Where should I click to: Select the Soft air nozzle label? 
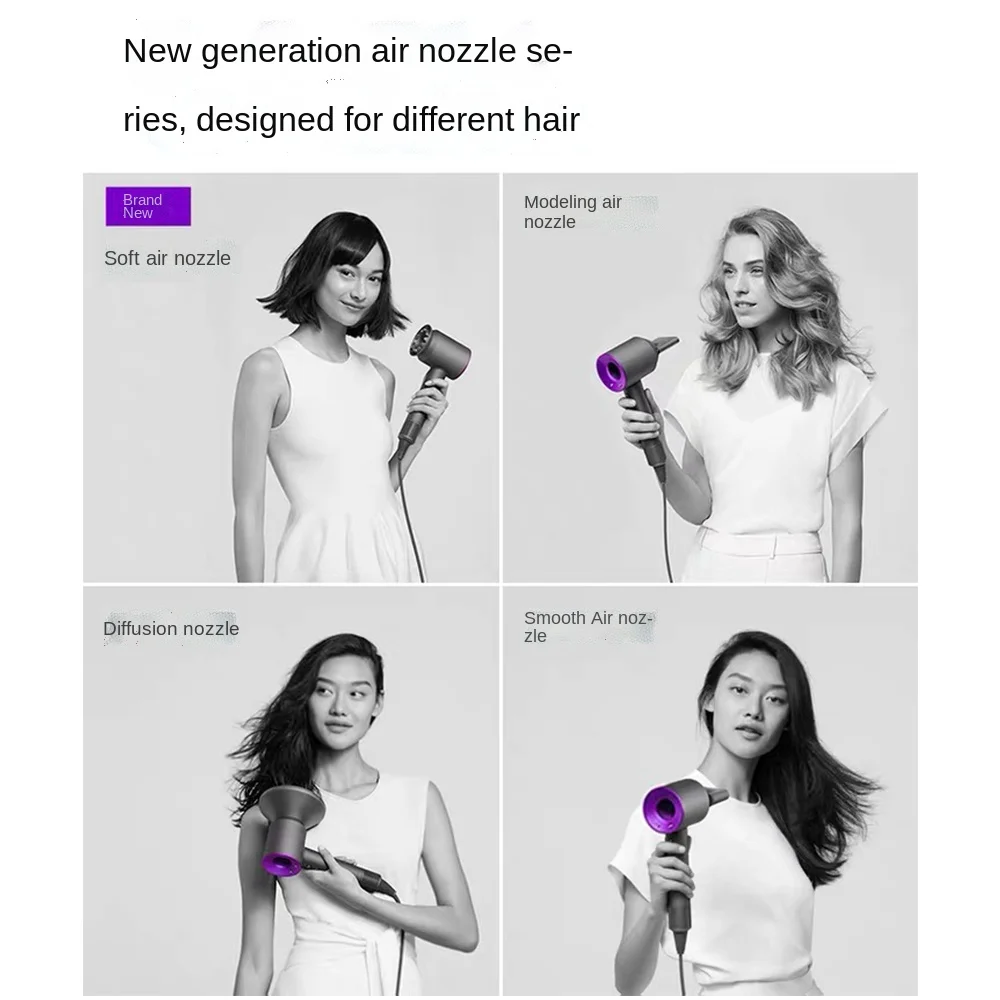[167, 258]
